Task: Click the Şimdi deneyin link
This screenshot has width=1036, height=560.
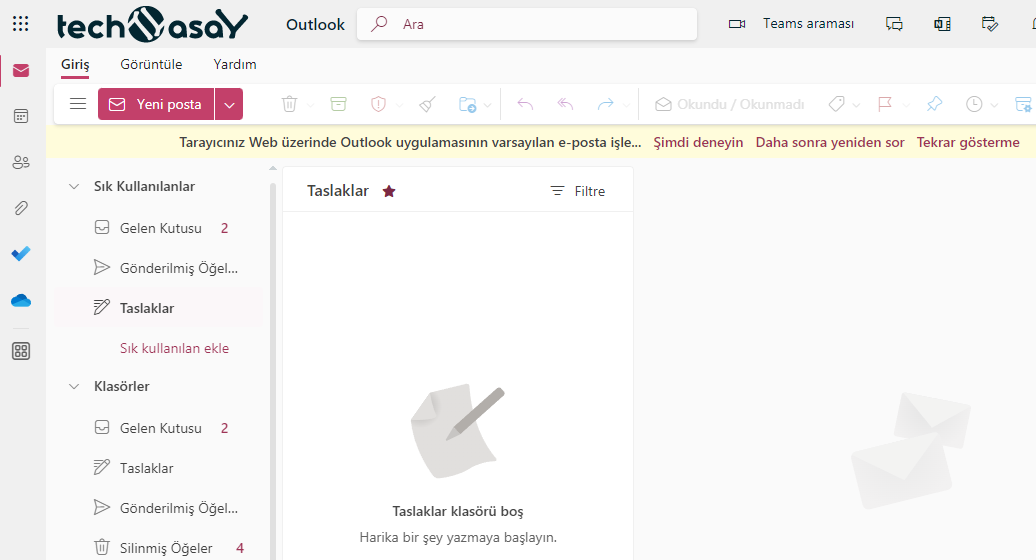Action: click(698, 142)
